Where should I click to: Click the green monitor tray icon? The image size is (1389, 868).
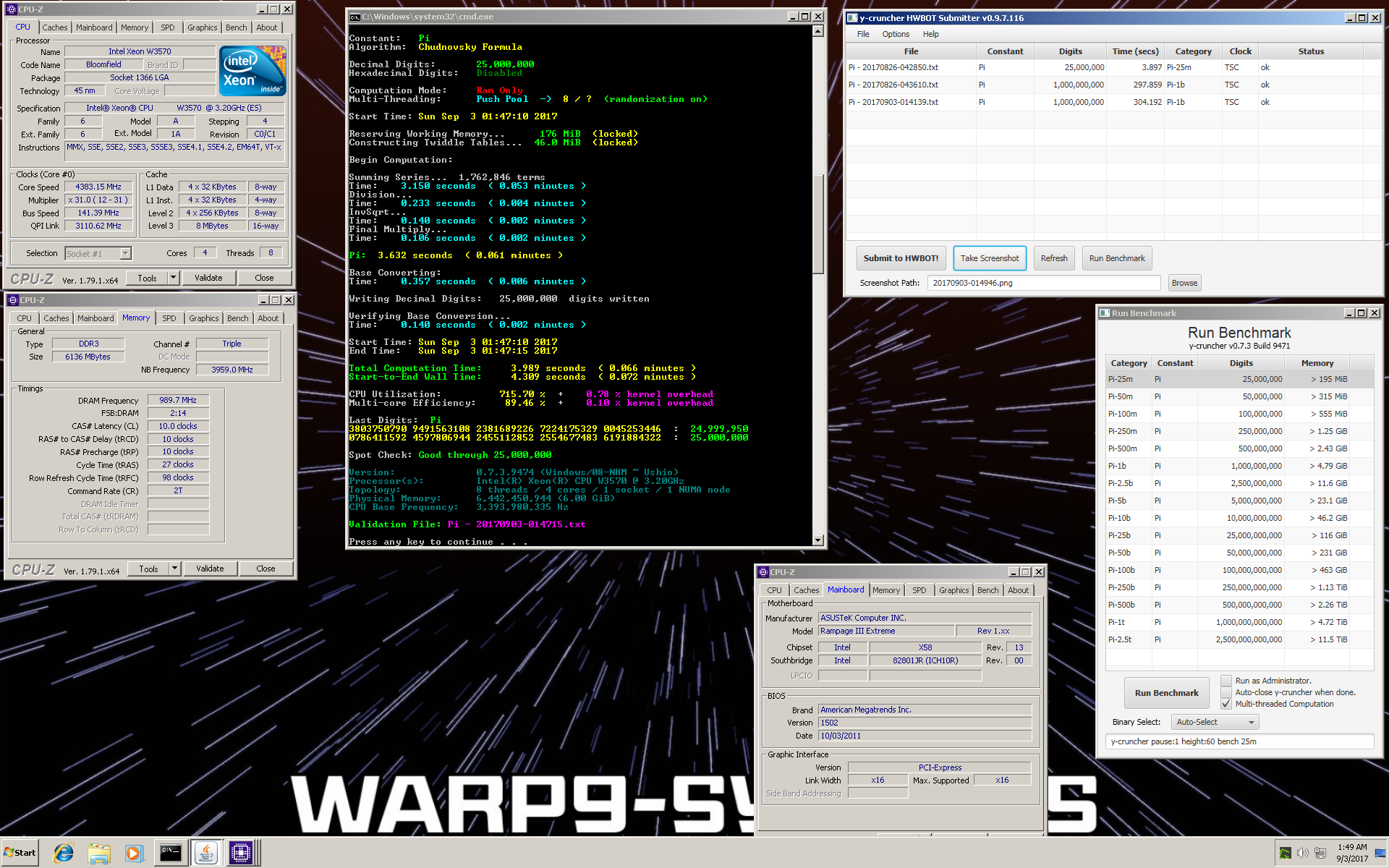click(1285, 853)
